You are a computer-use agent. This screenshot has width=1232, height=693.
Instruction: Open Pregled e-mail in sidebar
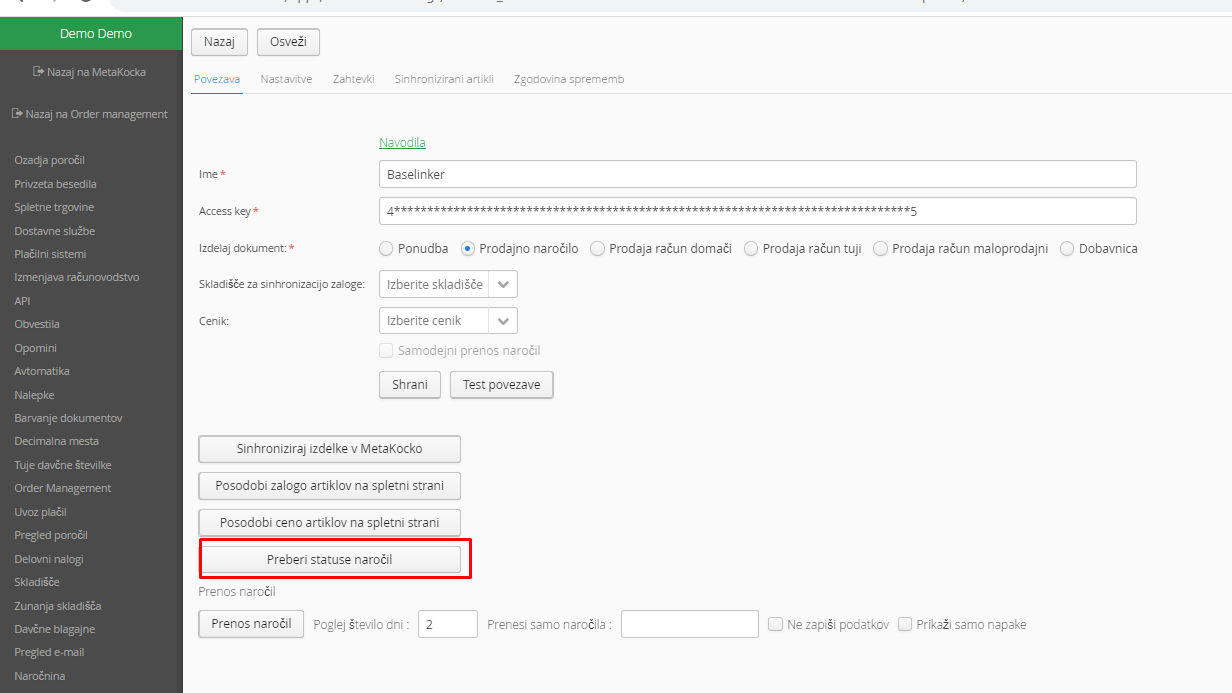tap(49, 652)
